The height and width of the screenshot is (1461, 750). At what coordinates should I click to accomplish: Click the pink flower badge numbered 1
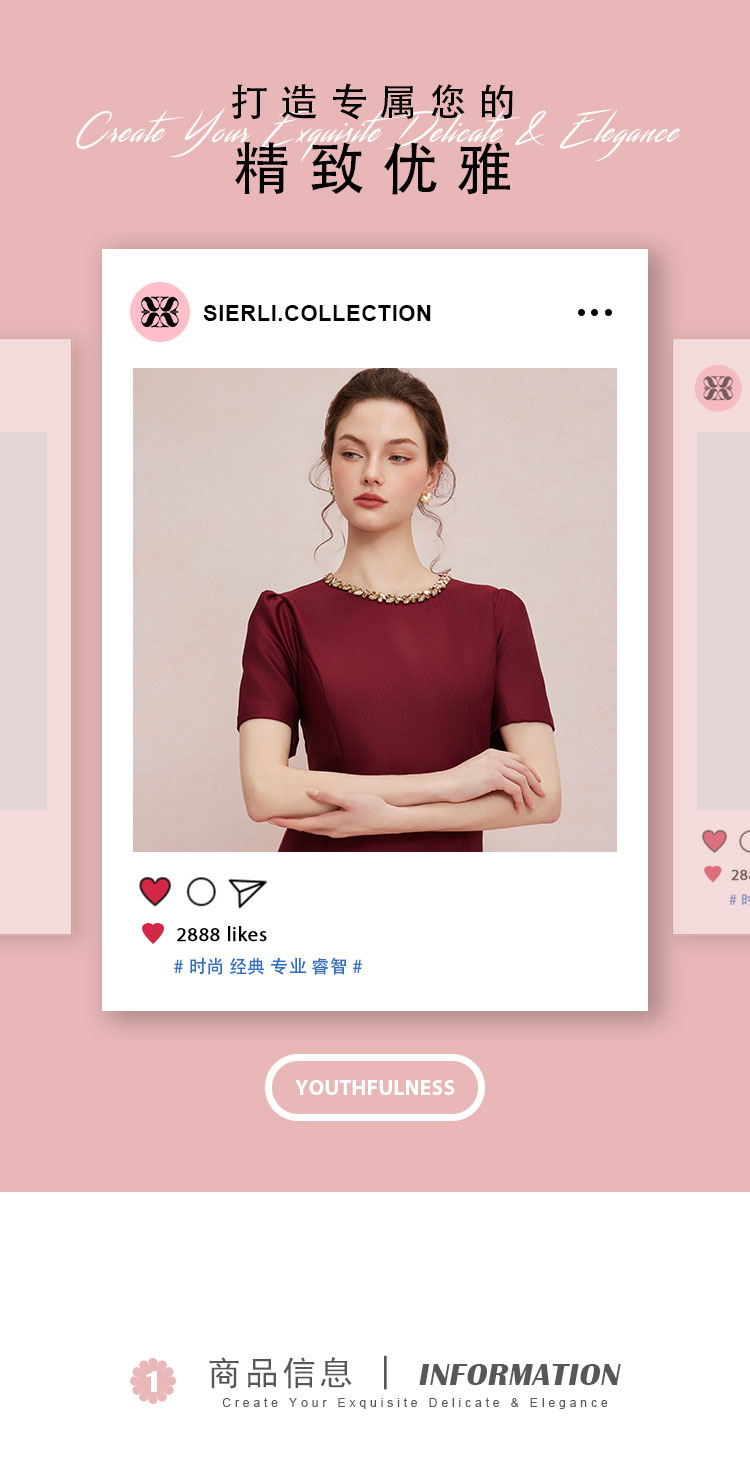tap(153, 1381)
